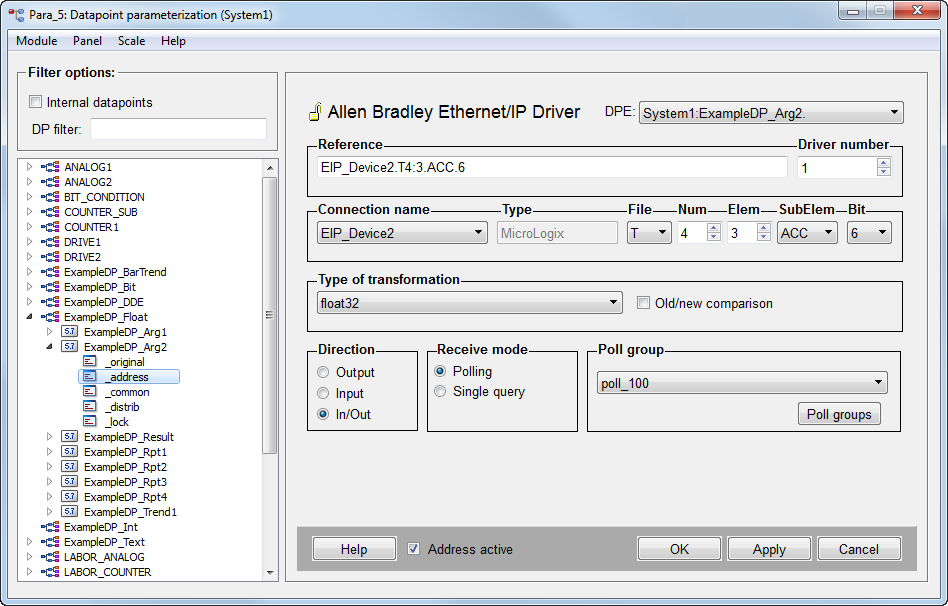Screen dimensions: 948x606
Task: Toggle the Old/new comparison checkbox
Action: click(644, 303)
